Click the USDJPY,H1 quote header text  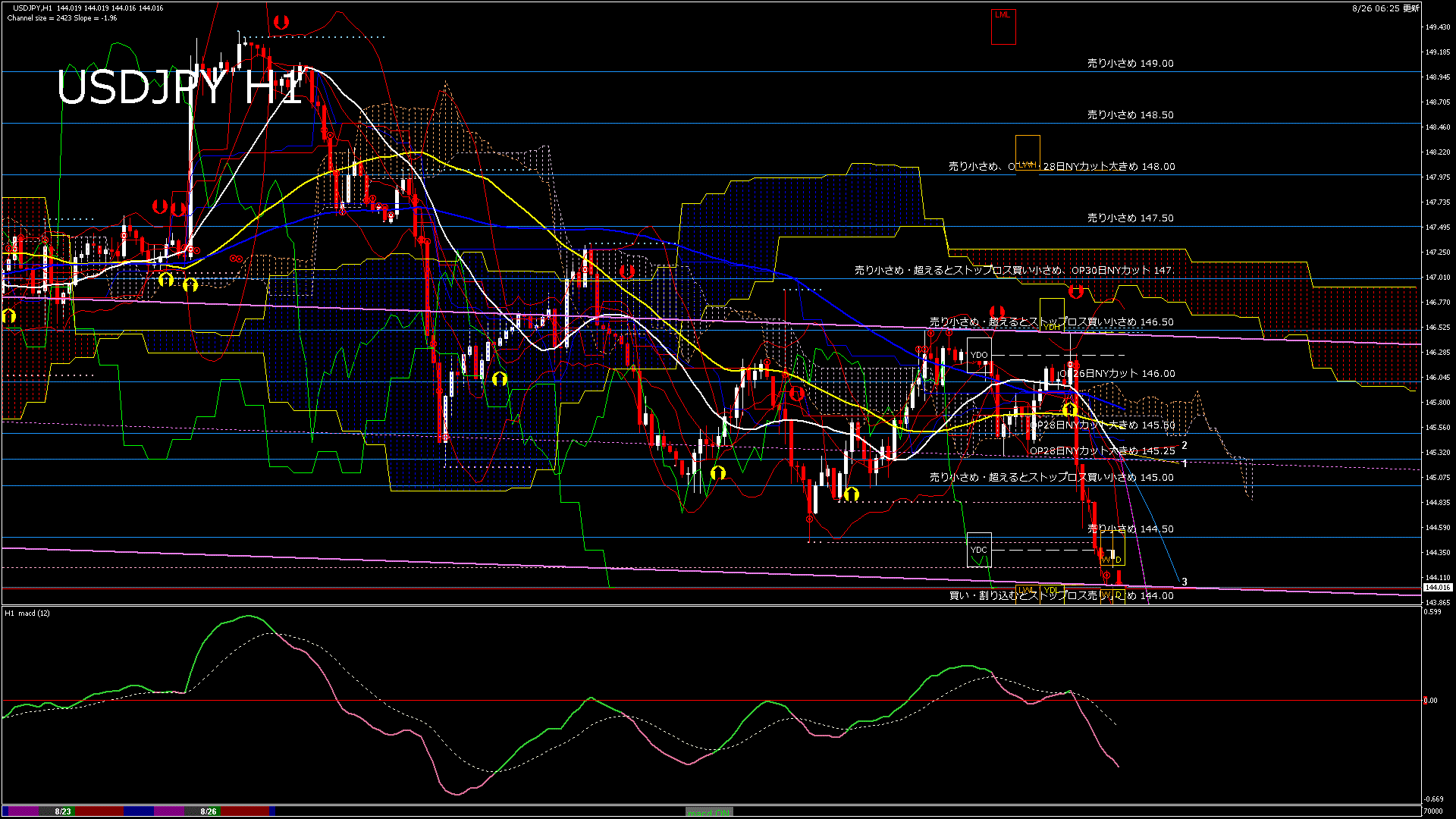coord(88,8)
